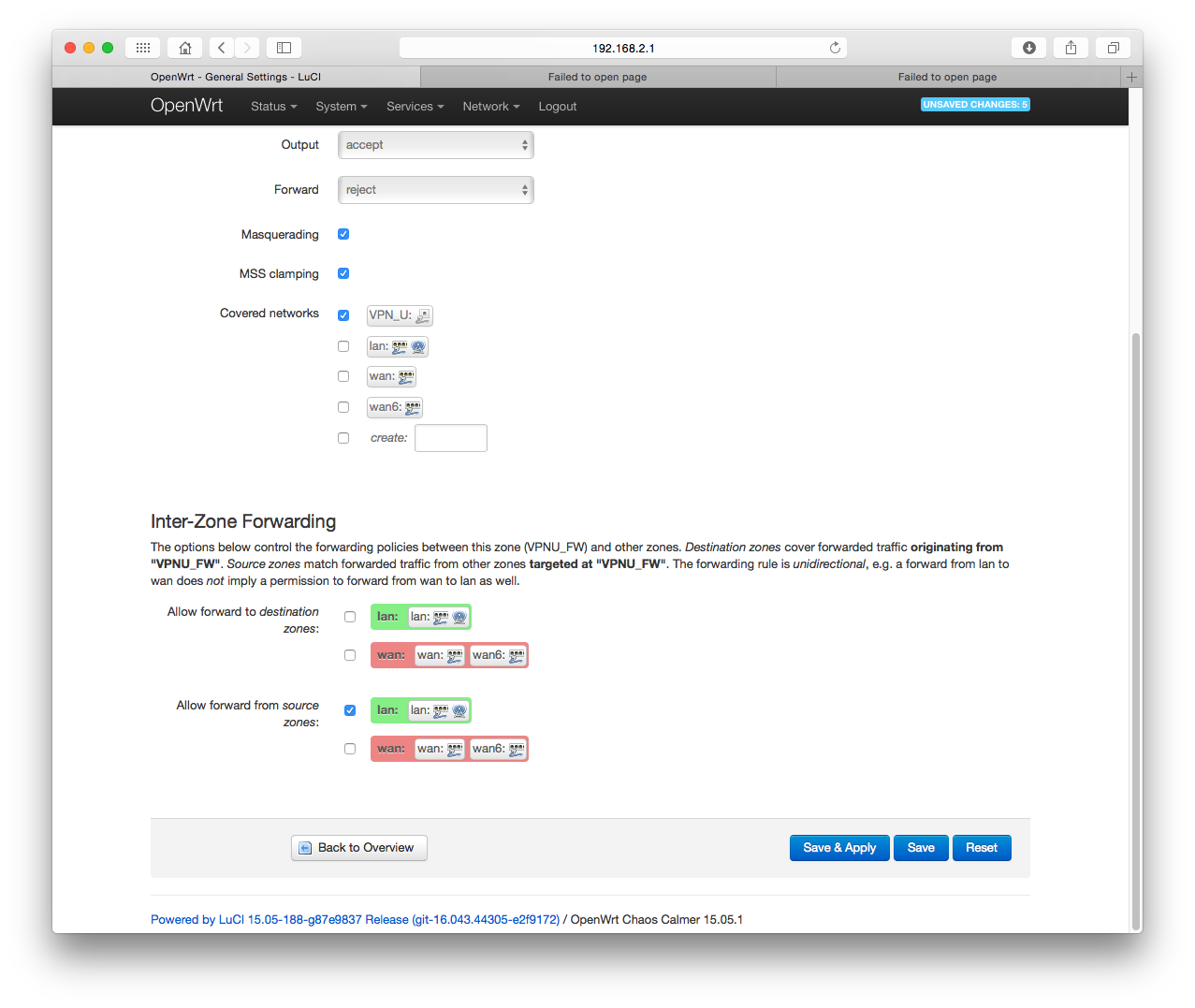Reload the page with the refresh icon
This screenshot has height=1008, width=1195.
click(835, 48)
